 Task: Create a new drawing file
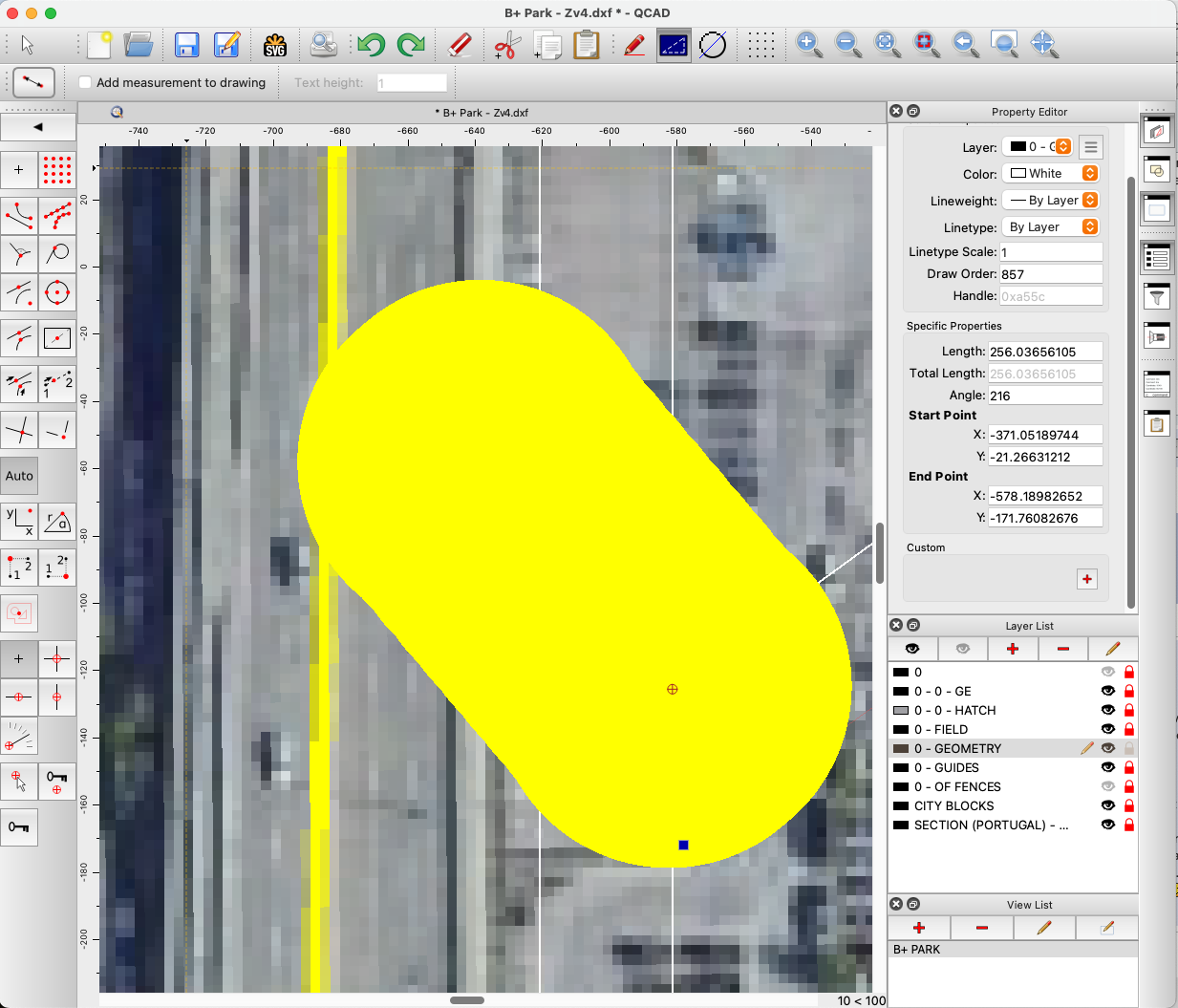(x=99, y=45)
